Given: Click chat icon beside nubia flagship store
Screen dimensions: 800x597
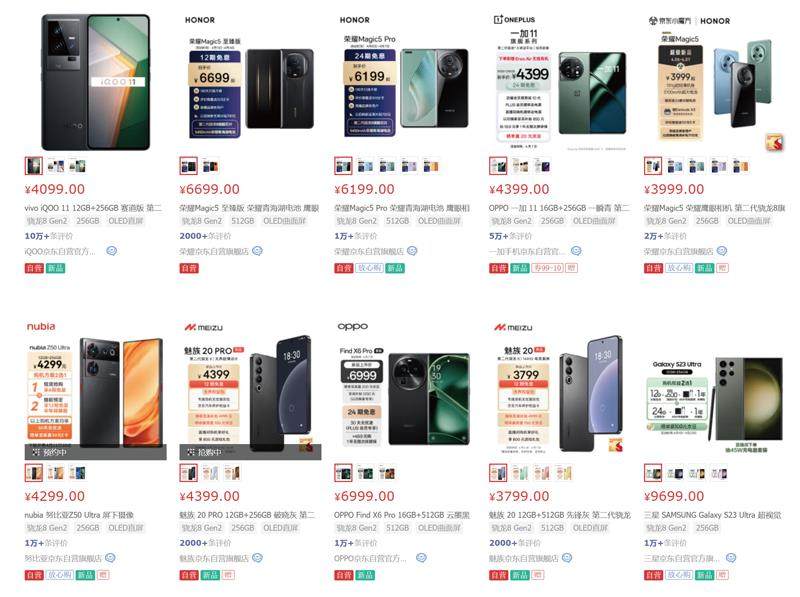Looking at the screenshot, I should 110,558.
